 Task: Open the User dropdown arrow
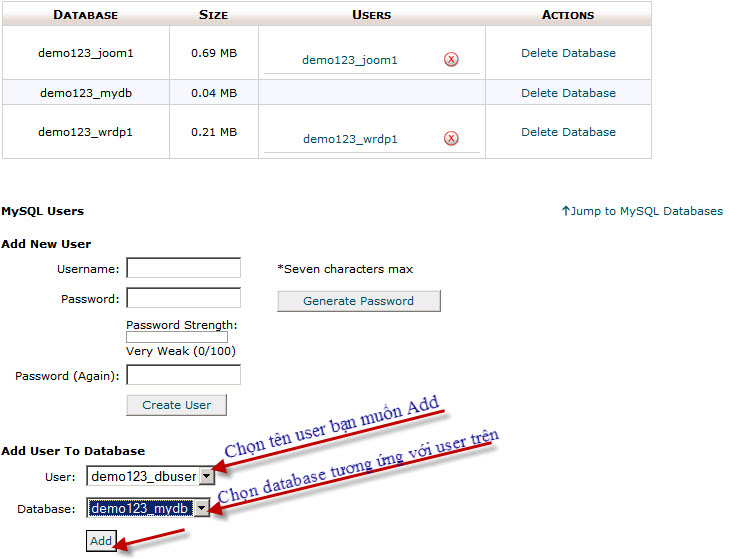(207, 476)
